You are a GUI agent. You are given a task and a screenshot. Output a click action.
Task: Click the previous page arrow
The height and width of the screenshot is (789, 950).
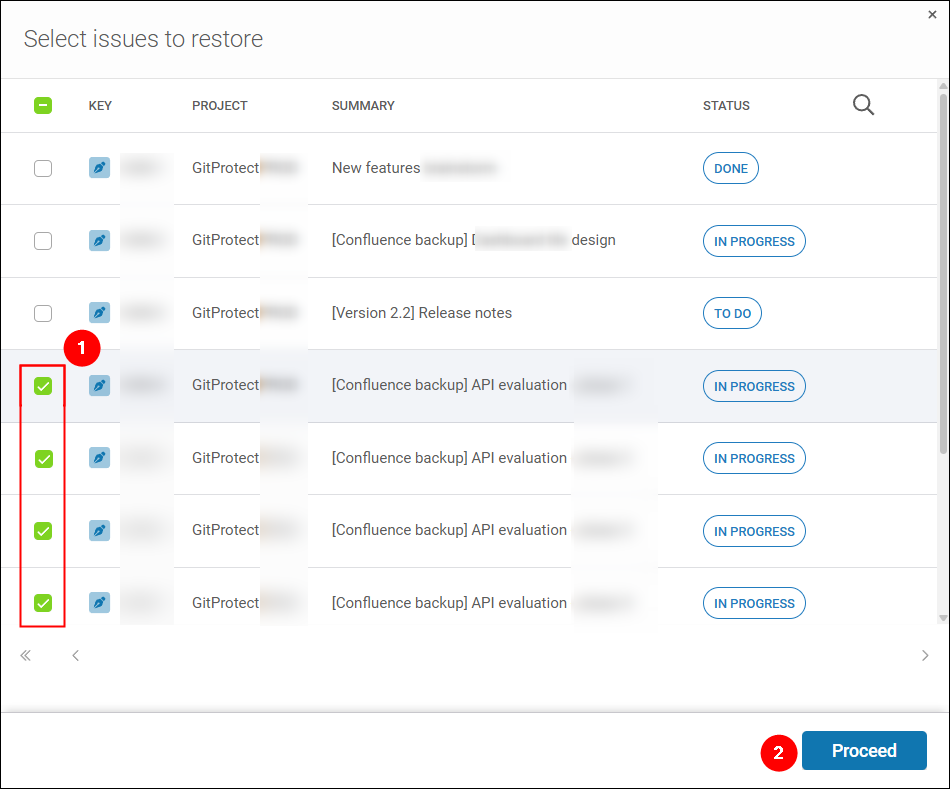tap(75, 655)
